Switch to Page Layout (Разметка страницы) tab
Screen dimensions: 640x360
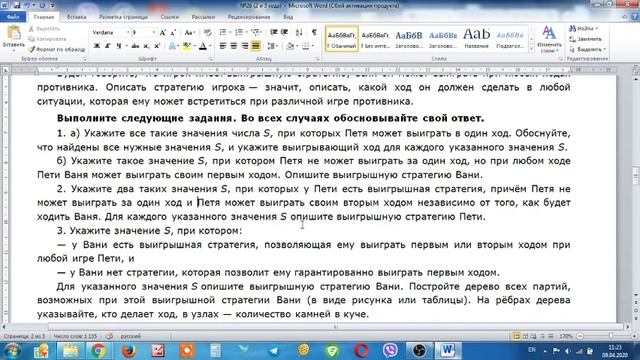pyautogui.click(x=123, y=17)
